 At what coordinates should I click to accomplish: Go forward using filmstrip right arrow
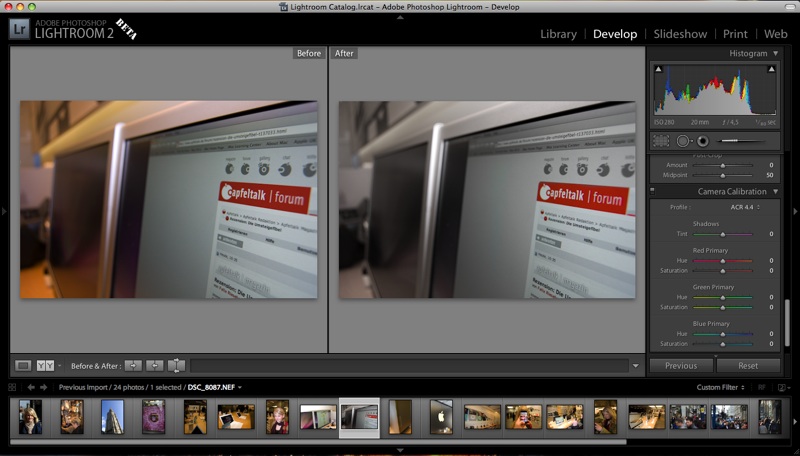[43, 387]
